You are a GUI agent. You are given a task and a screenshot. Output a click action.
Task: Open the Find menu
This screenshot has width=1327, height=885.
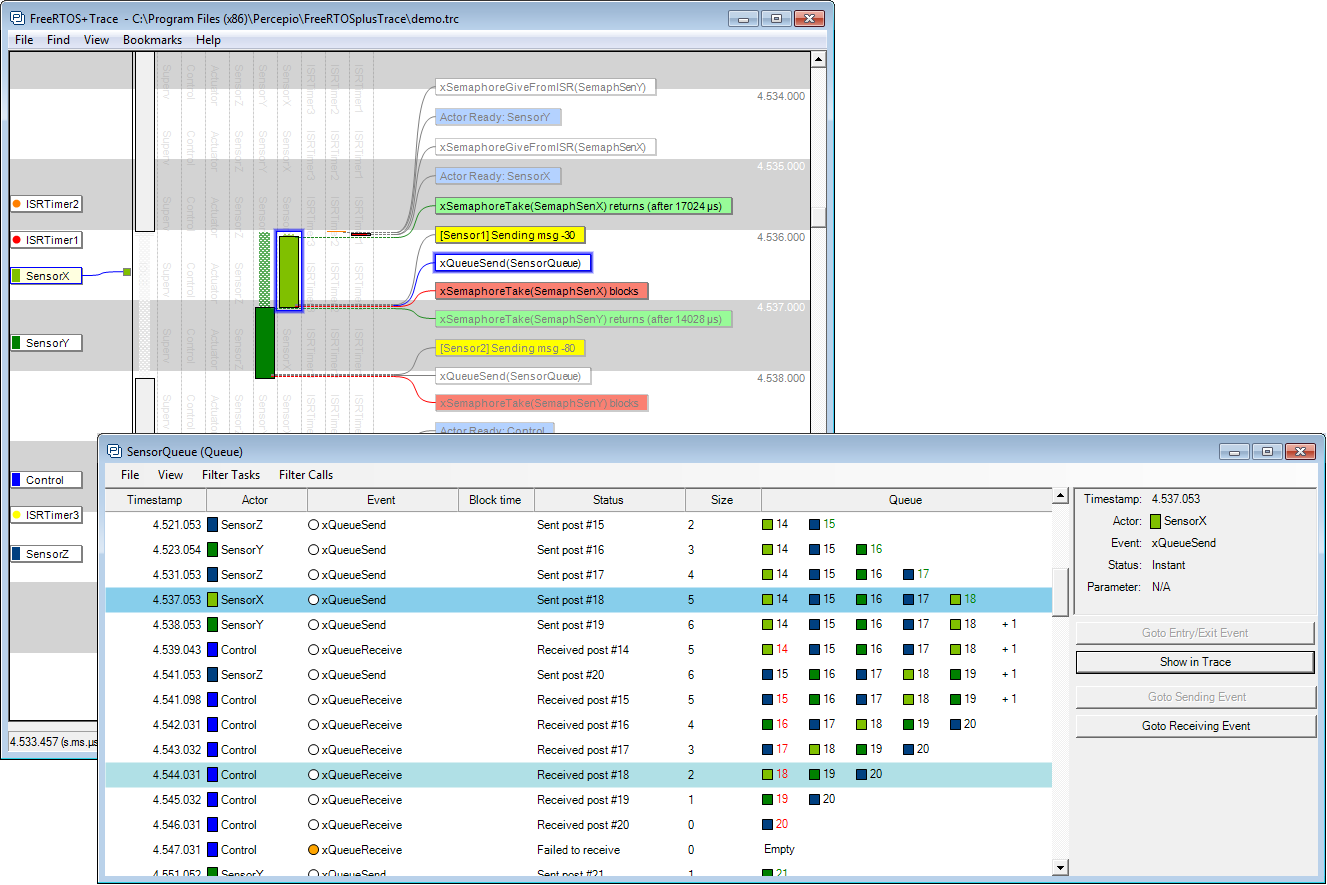pos(59,40)
